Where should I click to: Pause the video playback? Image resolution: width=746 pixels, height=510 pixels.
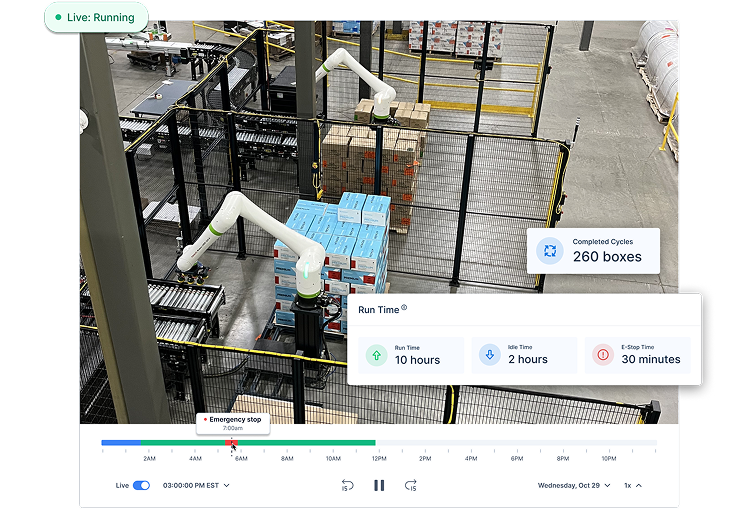(x=379, y=485)
